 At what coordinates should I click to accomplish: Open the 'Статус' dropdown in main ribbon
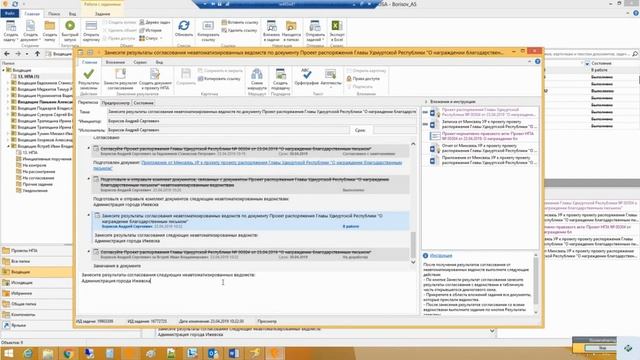(151, 38)
